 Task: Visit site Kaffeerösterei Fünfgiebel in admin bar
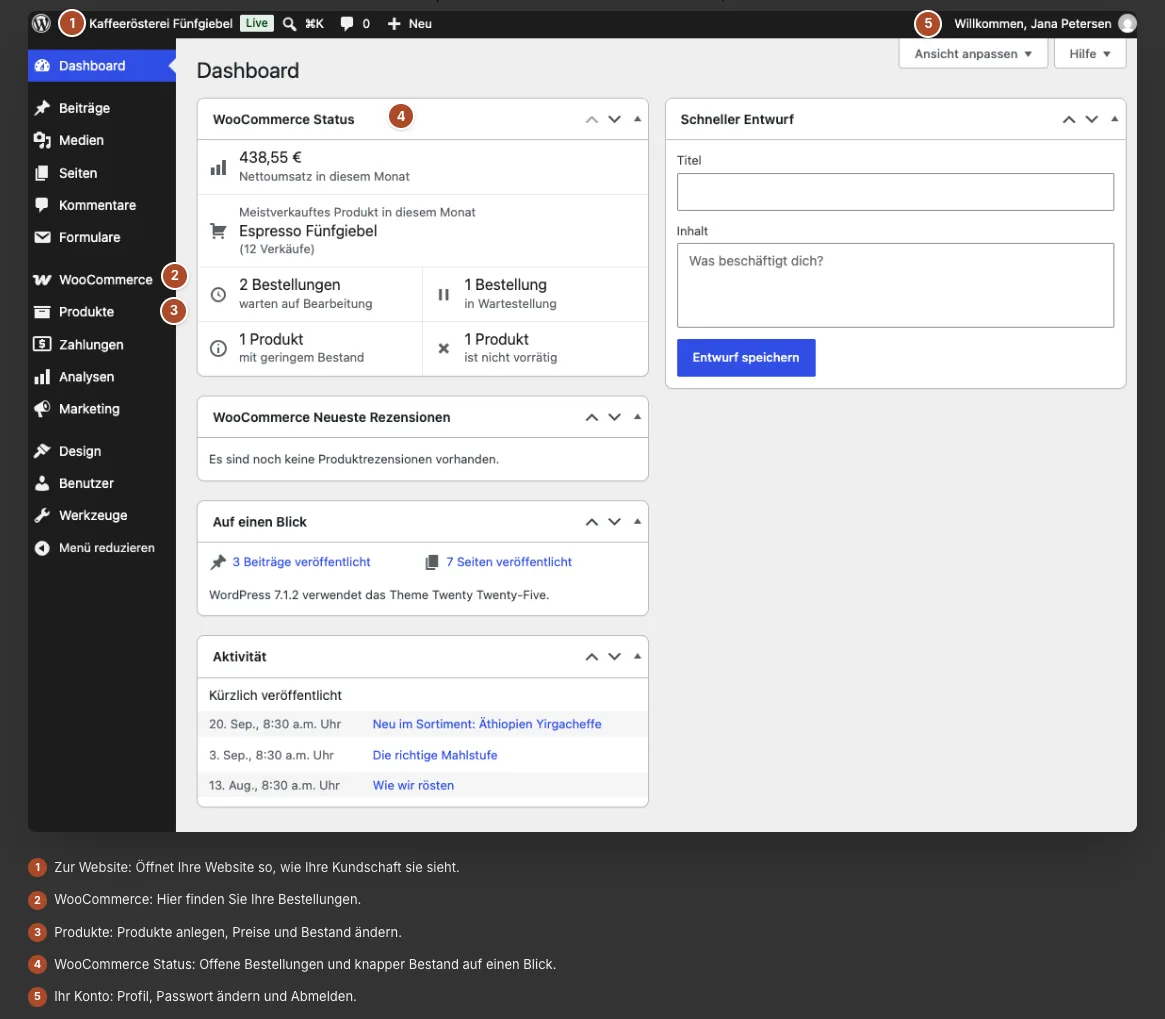[160, 24]
